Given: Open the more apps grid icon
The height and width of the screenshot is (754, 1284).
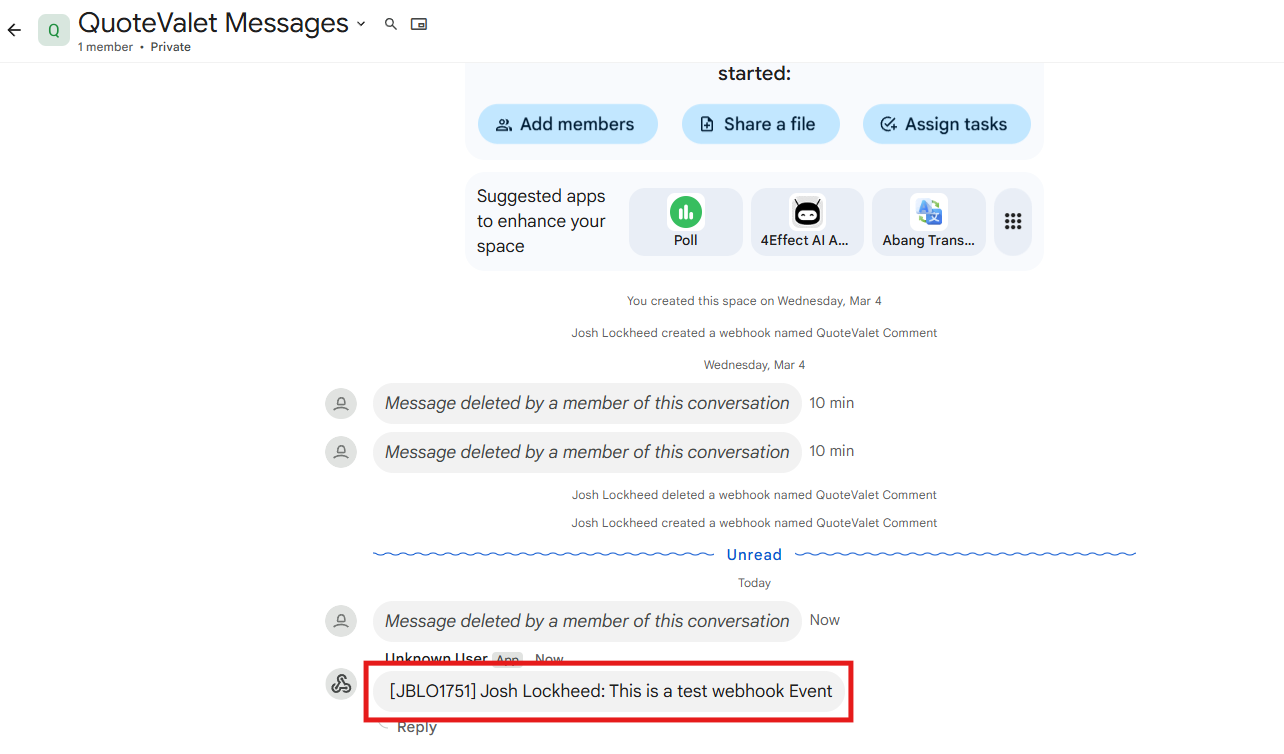Looking at the screenshot, I should [x=1013, y=222].
